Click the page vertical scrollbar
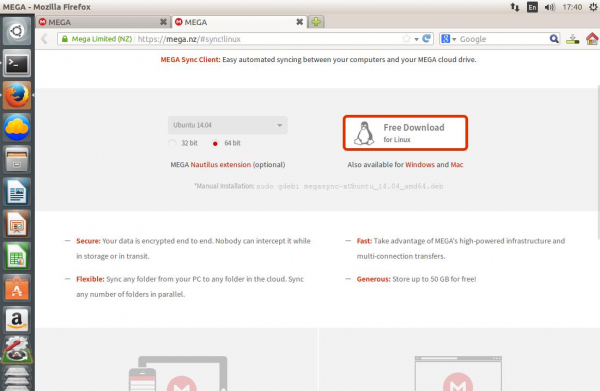This screenshot has width=600, height=391. point(598,163)
